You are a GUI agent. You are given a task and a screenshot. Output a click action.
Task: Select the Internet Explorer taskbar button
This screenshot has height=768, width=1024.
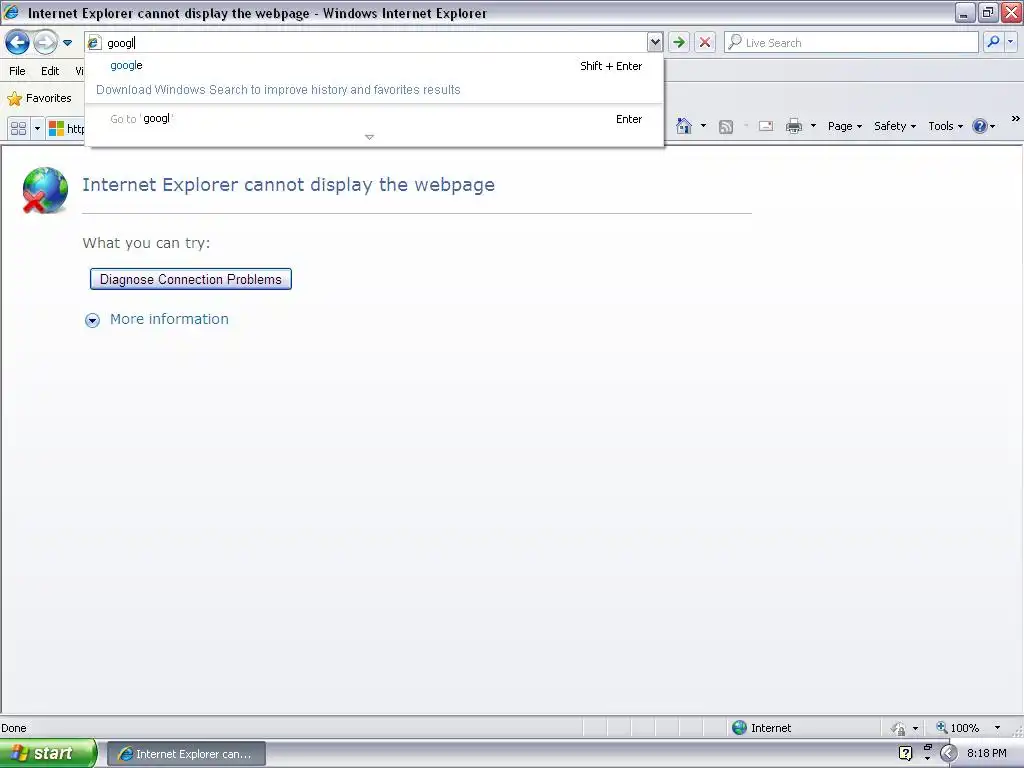186,754
